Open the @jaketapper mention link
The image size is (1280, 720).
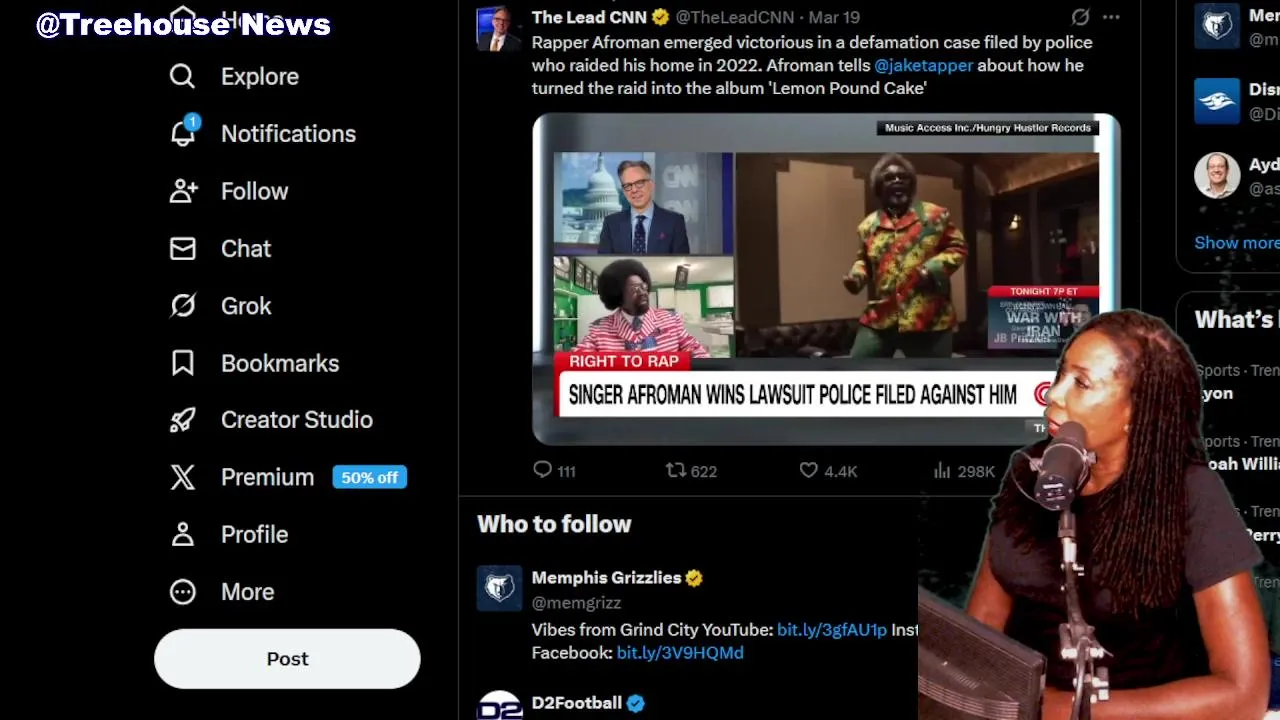(x=923, y=65)
